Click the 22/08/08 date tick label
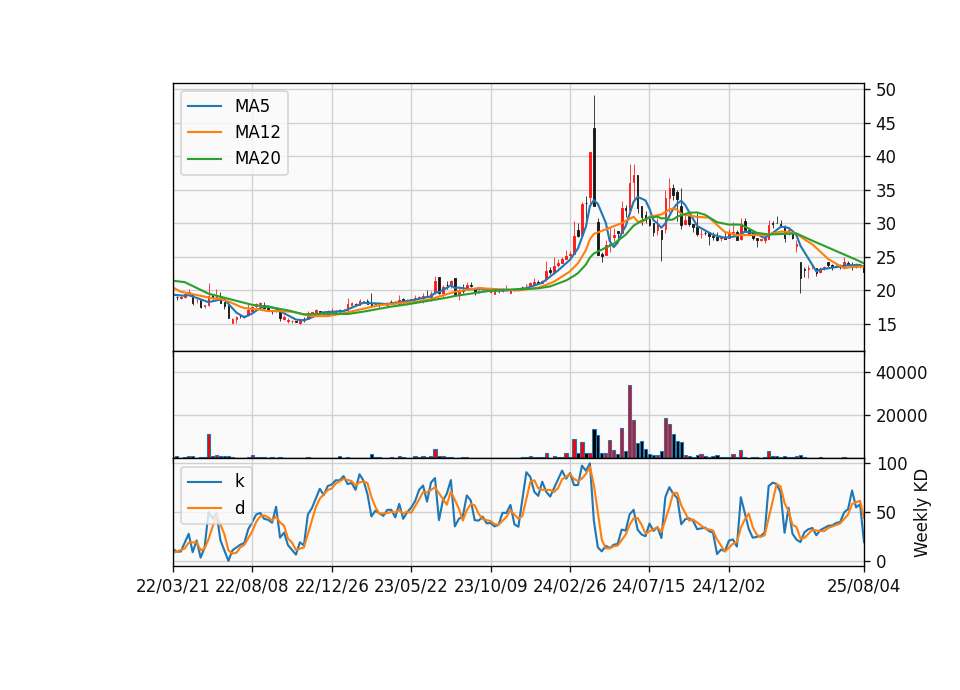The image size is (960, 690). tap(252, 586)
